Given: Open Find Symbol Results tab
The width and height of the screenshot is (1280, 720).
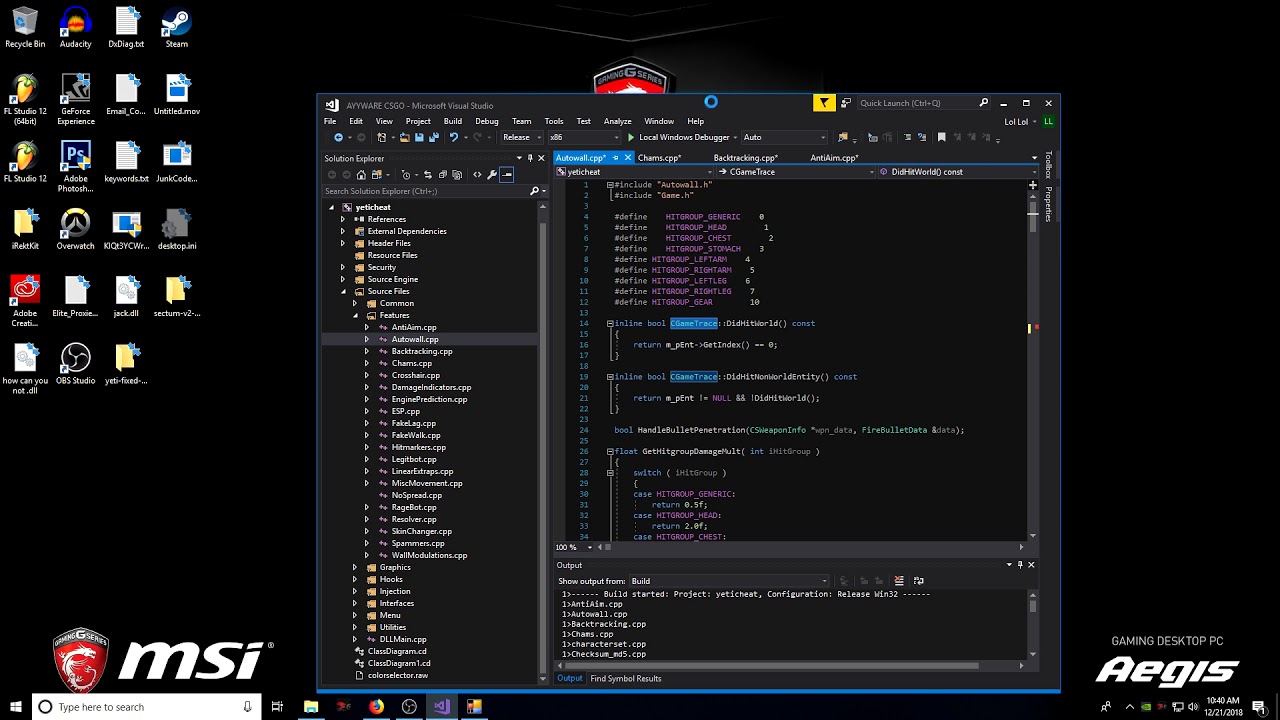Looking at the screenshot, I should (x=626, y=678).
